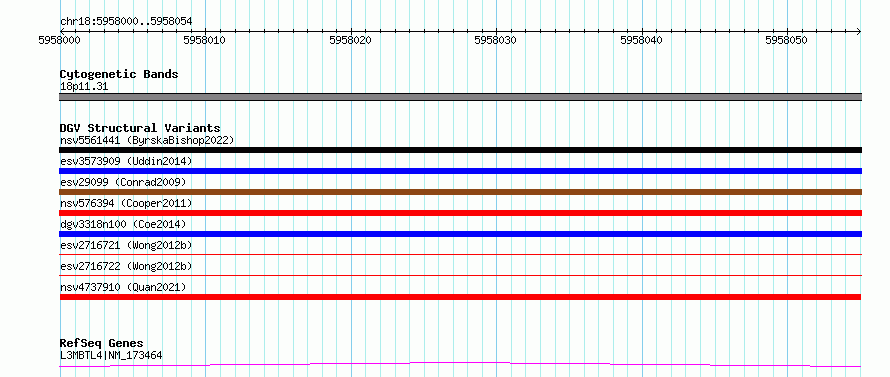
Task: Select variant label nsv4737910 (Quan2021)
Action: 123,287
